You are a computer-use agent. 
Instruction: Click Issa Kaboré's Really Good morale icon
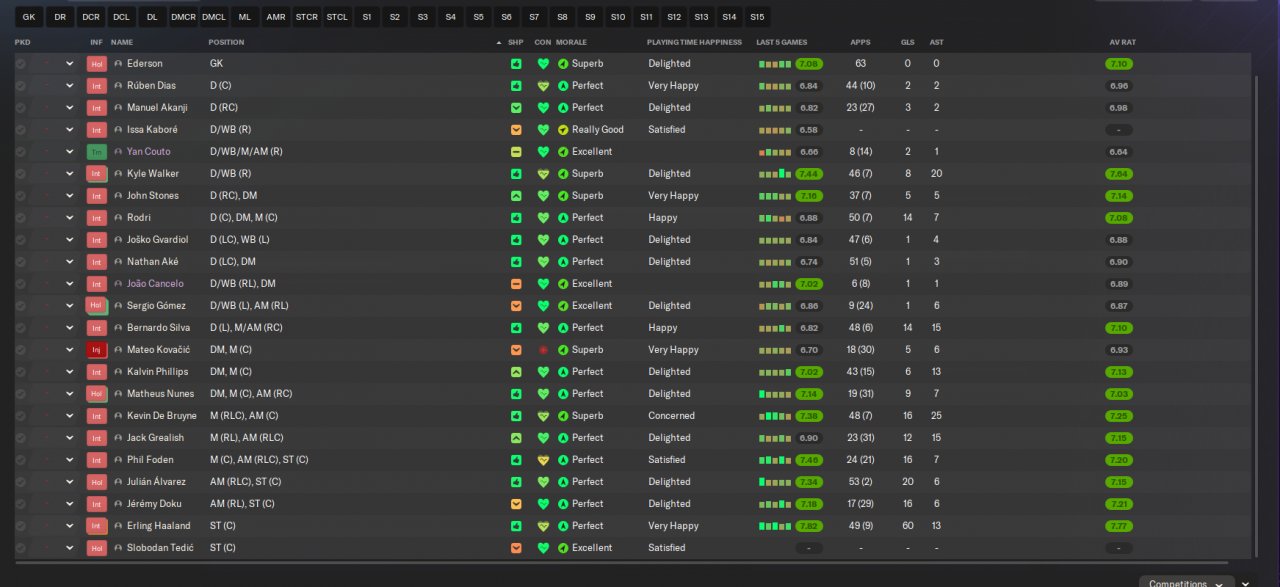pos(563,130)
